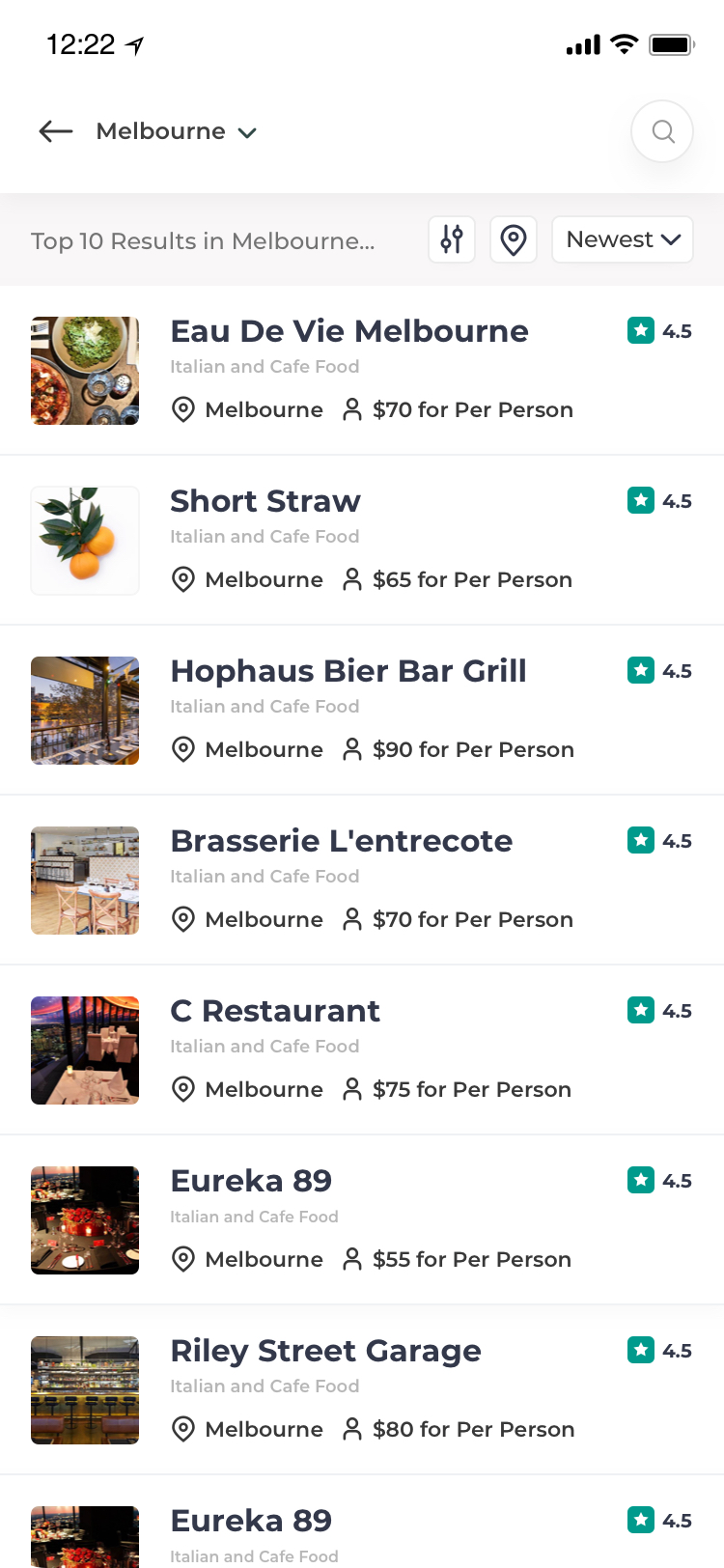Open the search magnifier button
The width and height of the screenshot is (724, 1568).
[662, 131]
